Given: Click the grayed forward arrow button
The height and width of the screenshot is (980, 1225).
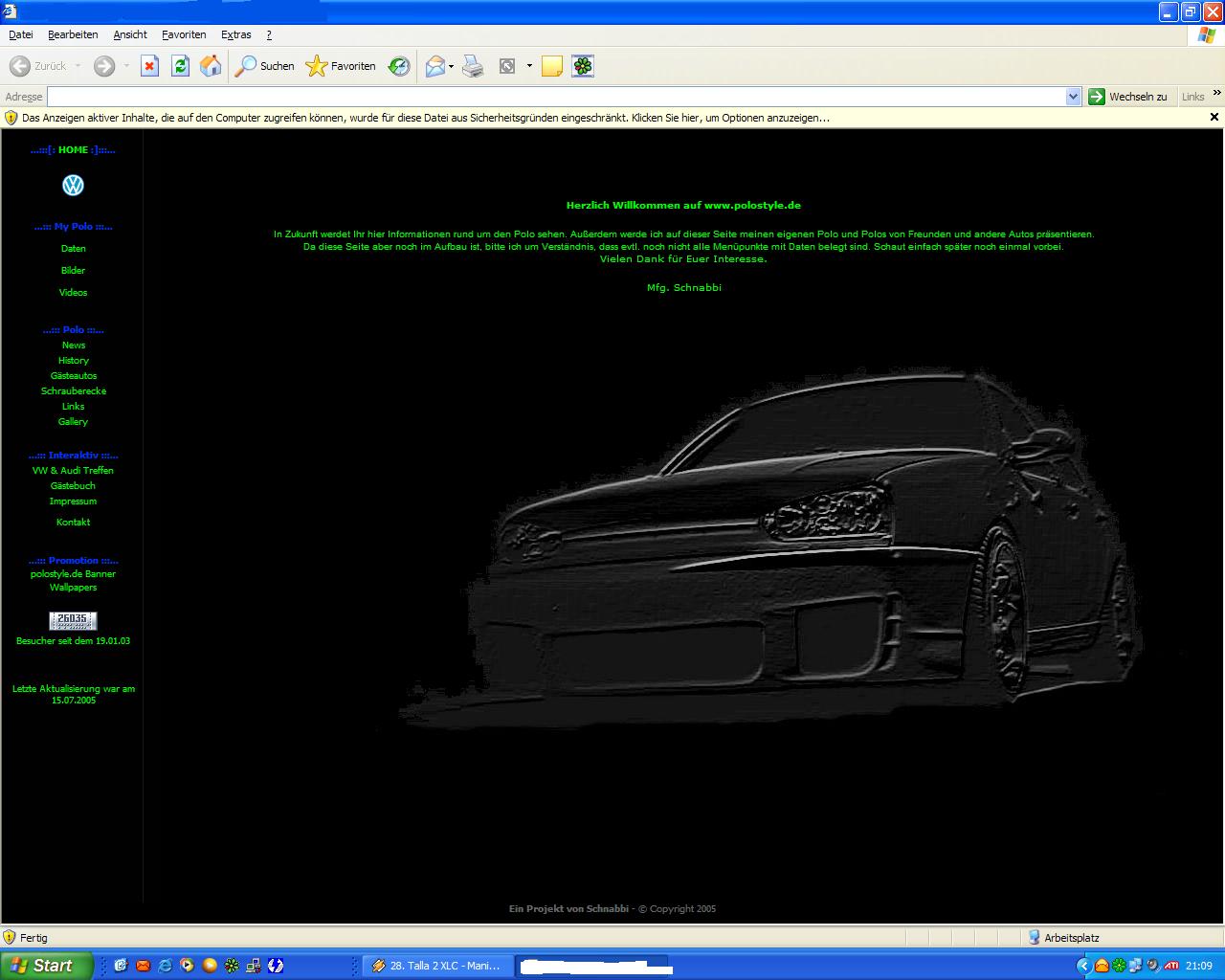Looking at the screenshot, I should coord(104,66).
